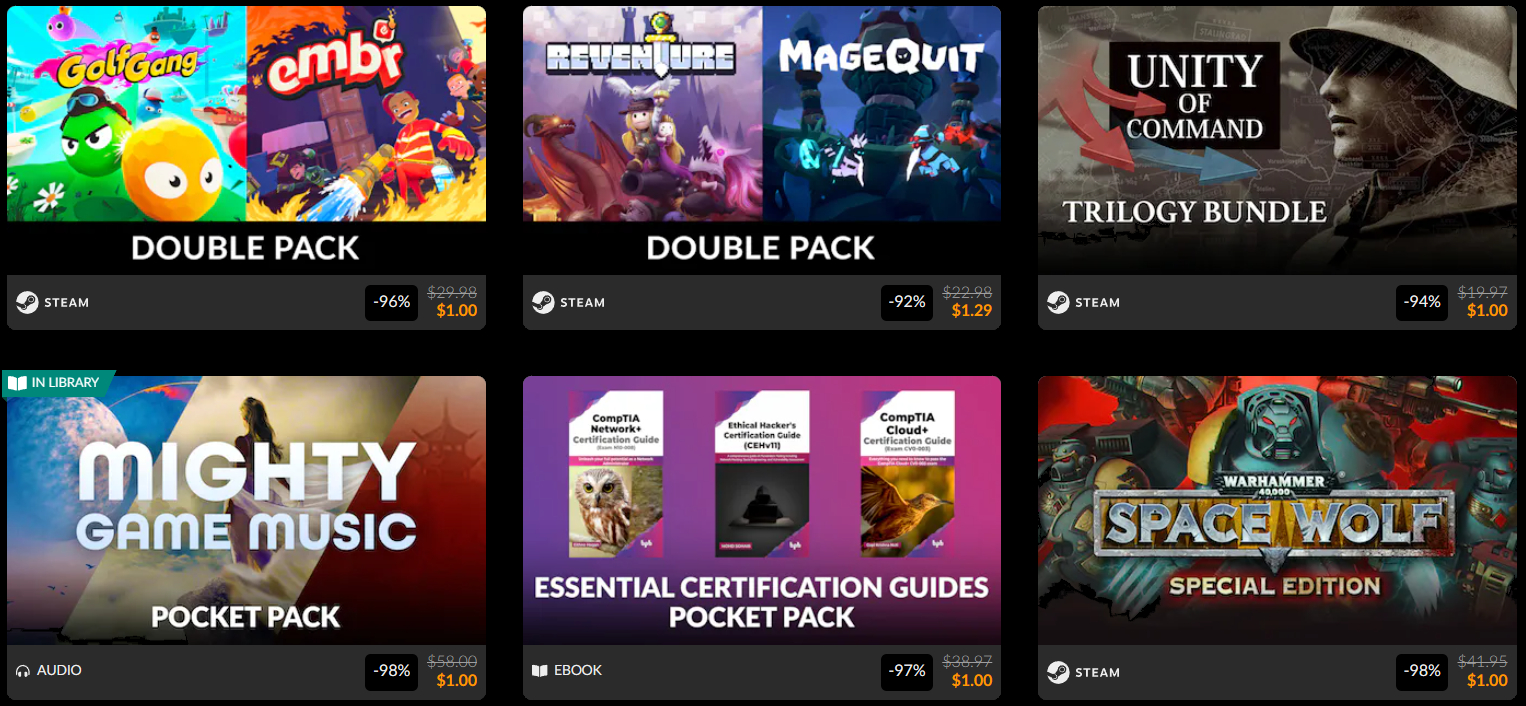The width and height of the screenshot is (1526, 706).
Task: Click the -96% discount badge
Action: (392, 302)
